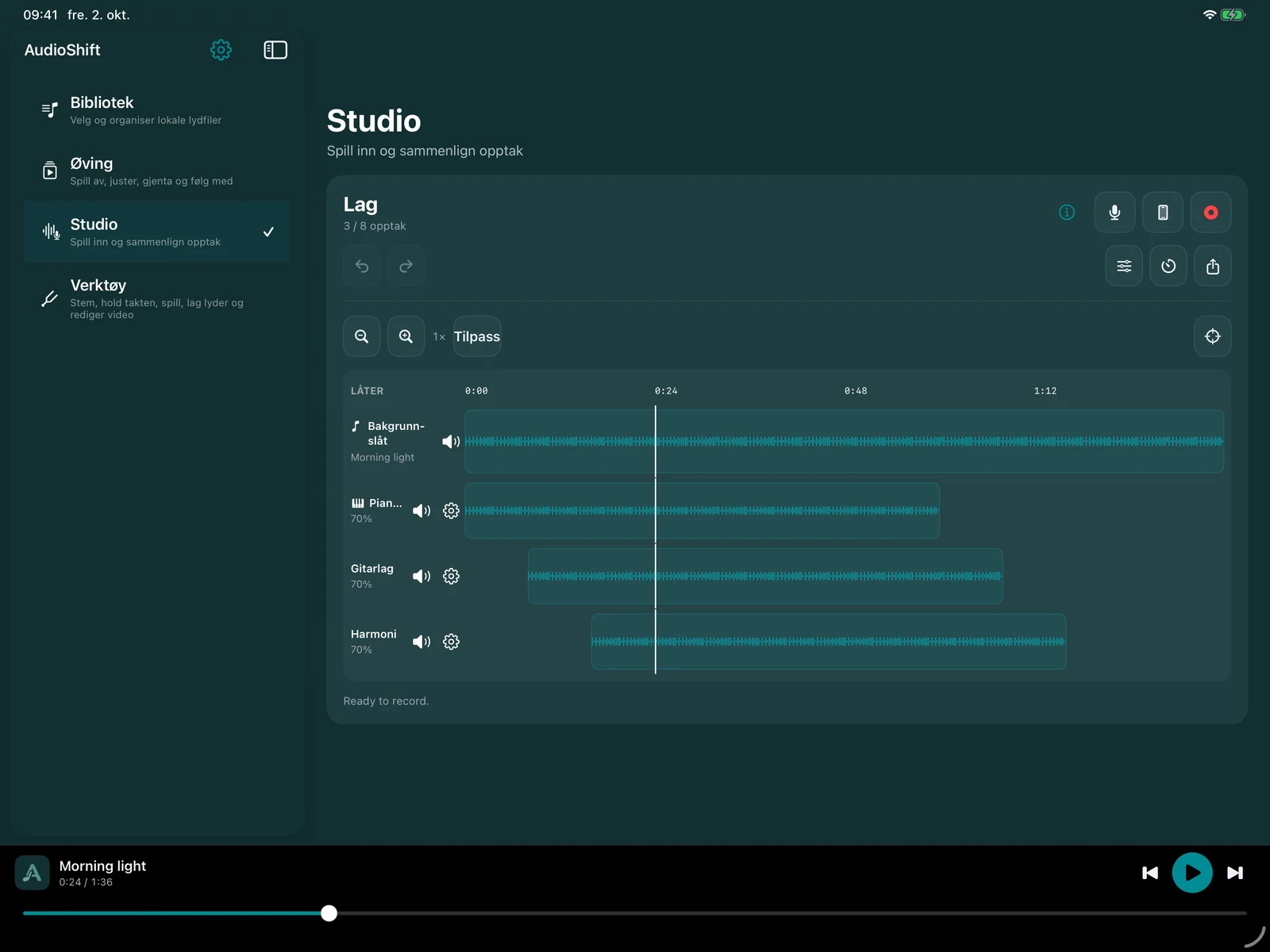
Task: Click the "3 / 8 opptak" count text
Action: coord(375,226)
